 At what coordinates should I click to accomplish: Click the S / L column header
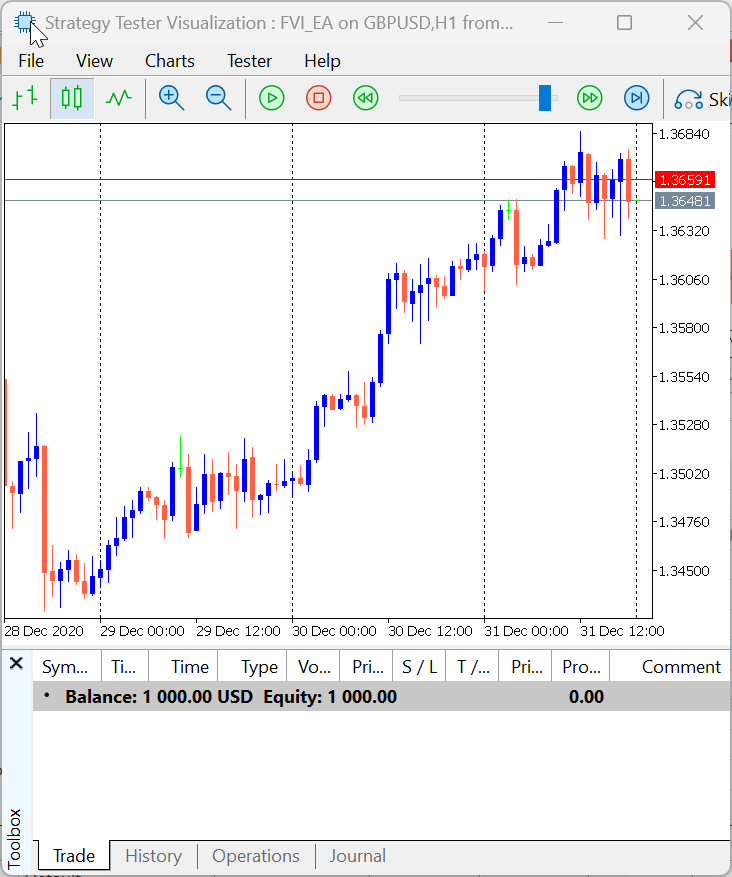pos(419,667)
